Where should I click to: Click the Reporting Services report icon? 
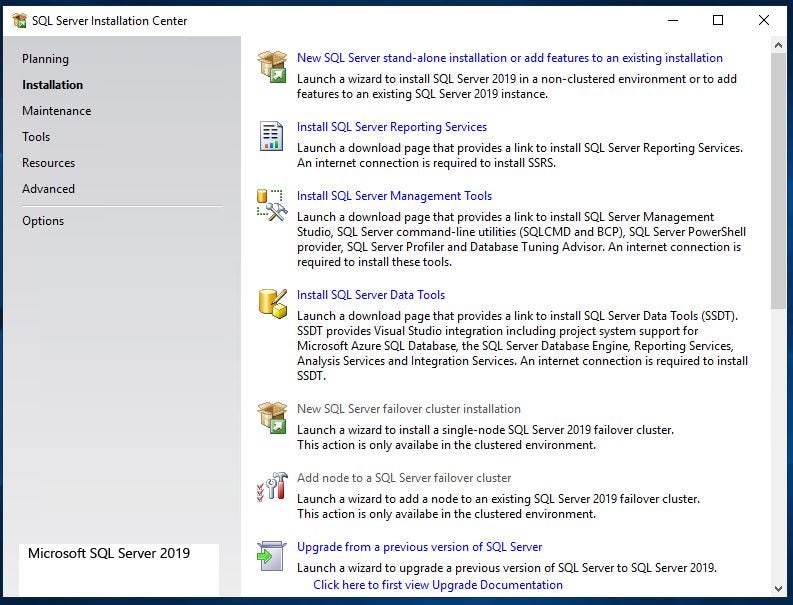click(272, 136)
